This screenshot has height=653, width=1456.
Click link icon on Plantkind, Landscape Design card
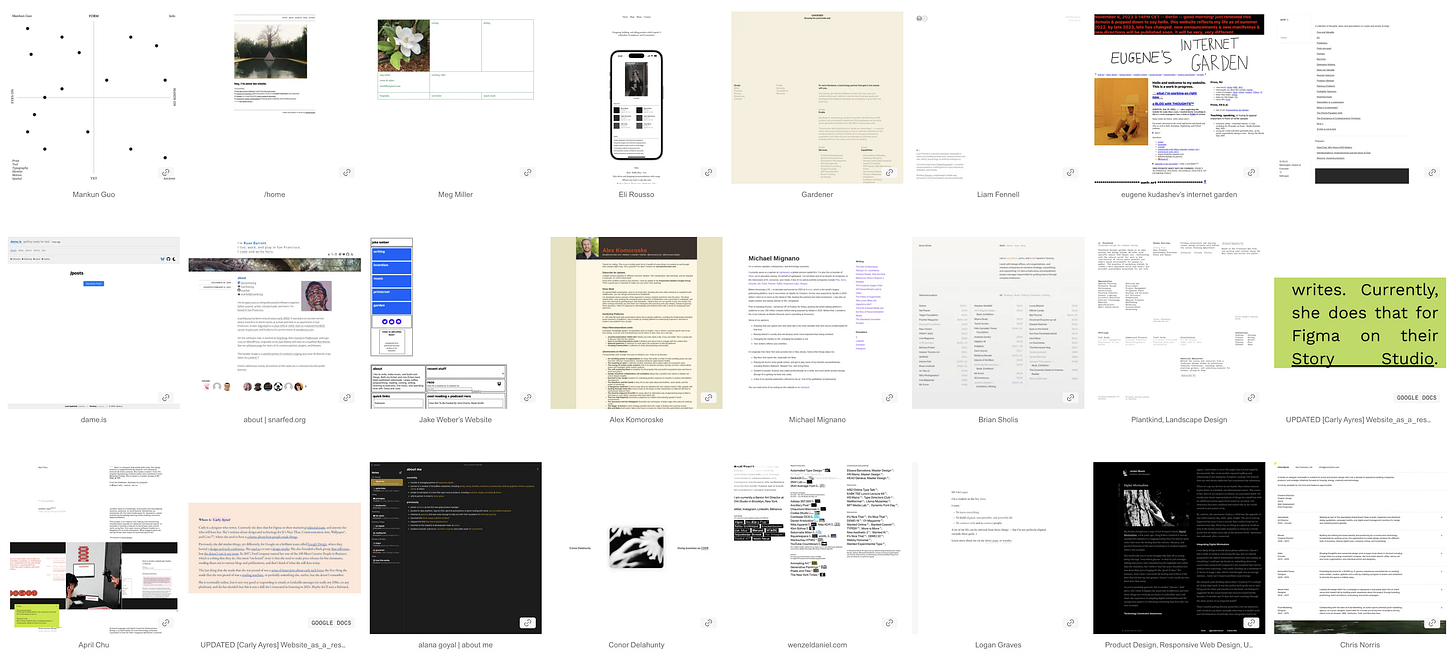point(1251,397)
